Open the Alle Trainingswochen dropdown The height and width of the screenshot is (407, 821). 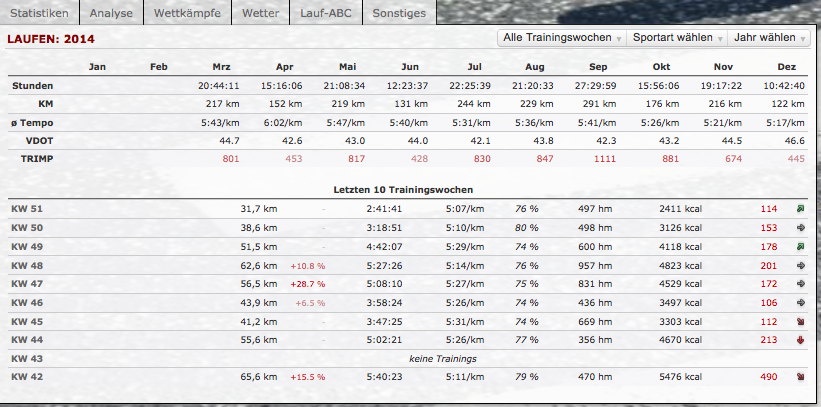(x=562, y=38)
